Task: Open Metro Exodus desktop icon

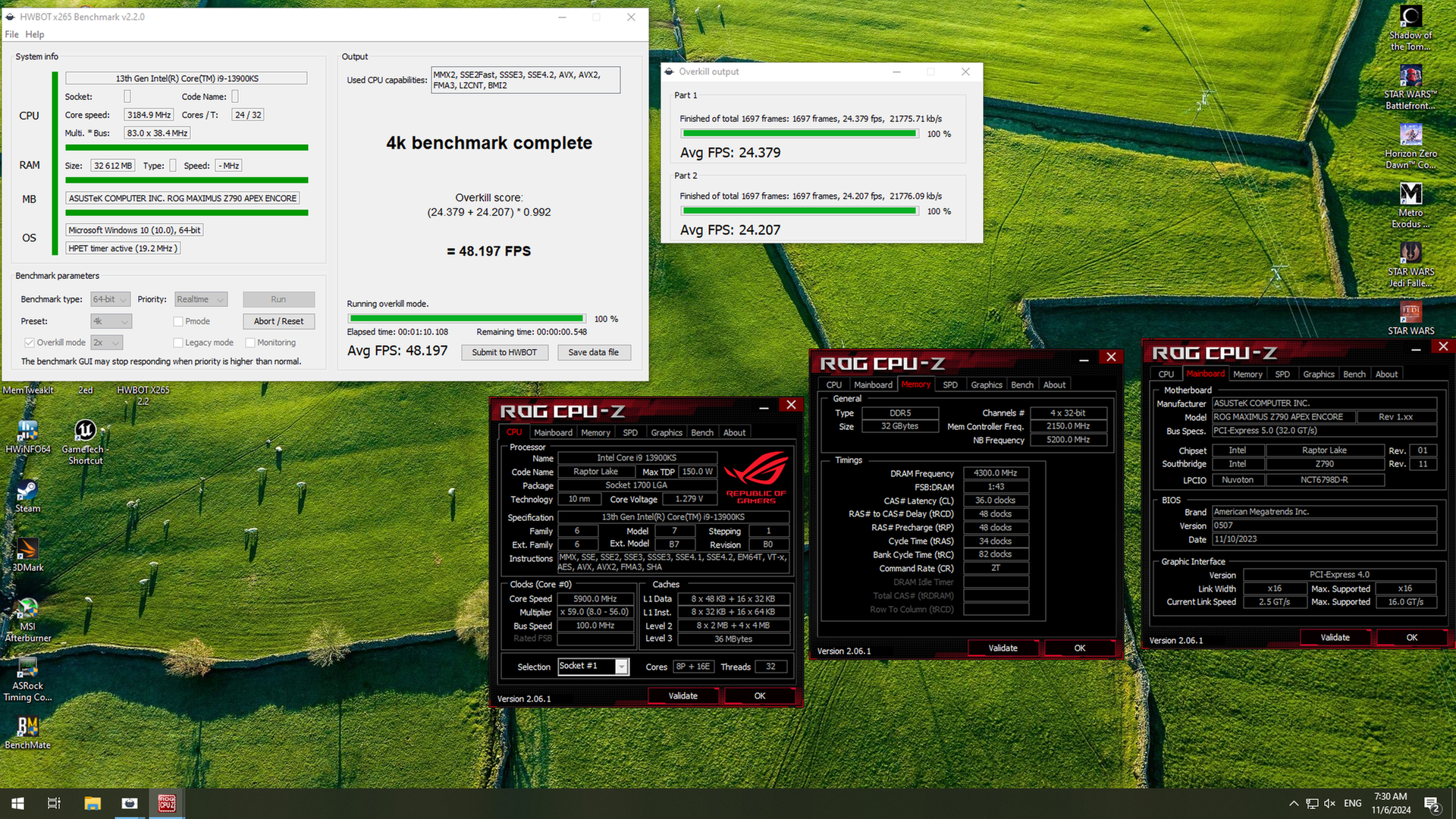Action: tap(1410, 206)
